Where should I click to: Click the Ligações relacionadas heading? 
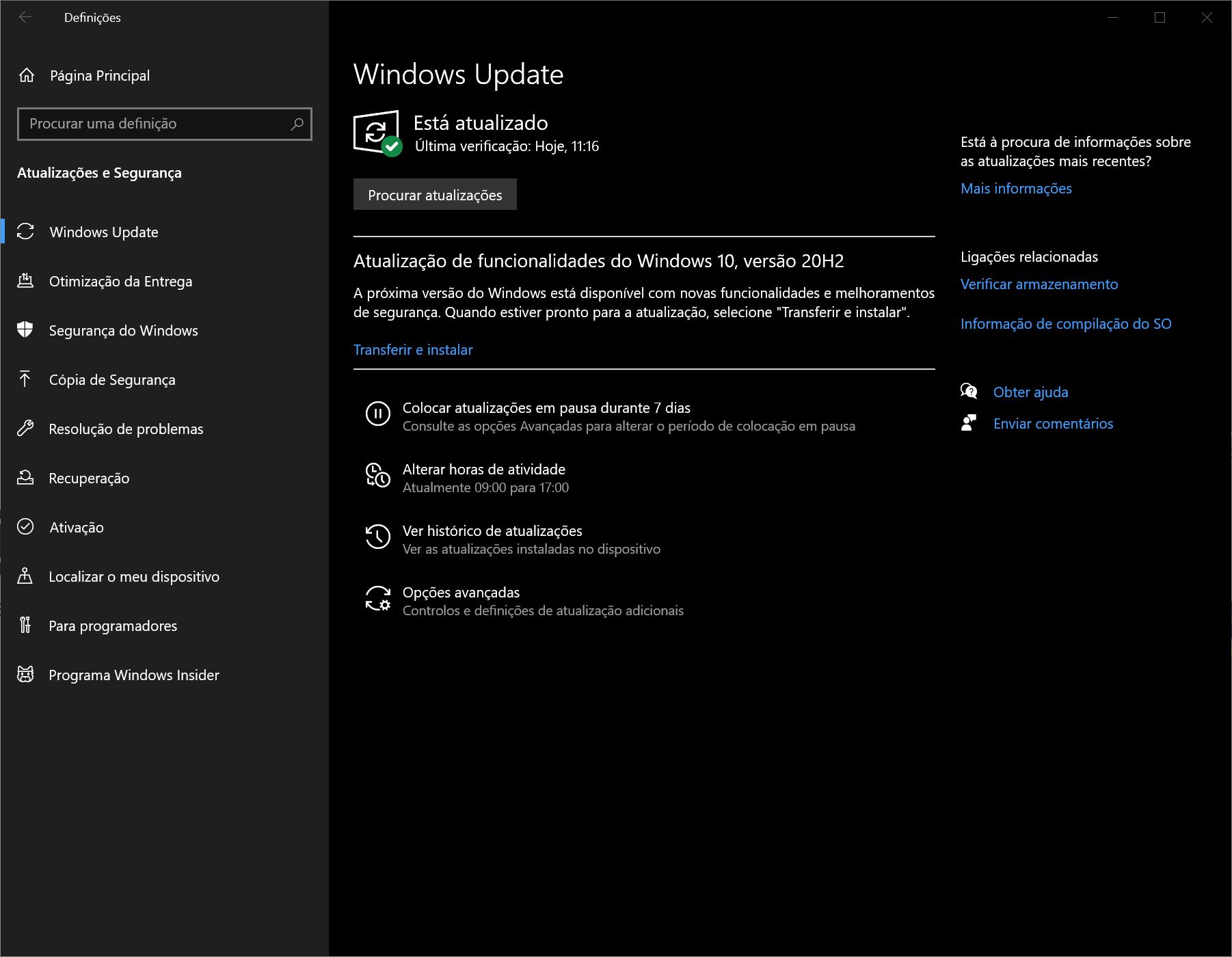point(1029,256)
